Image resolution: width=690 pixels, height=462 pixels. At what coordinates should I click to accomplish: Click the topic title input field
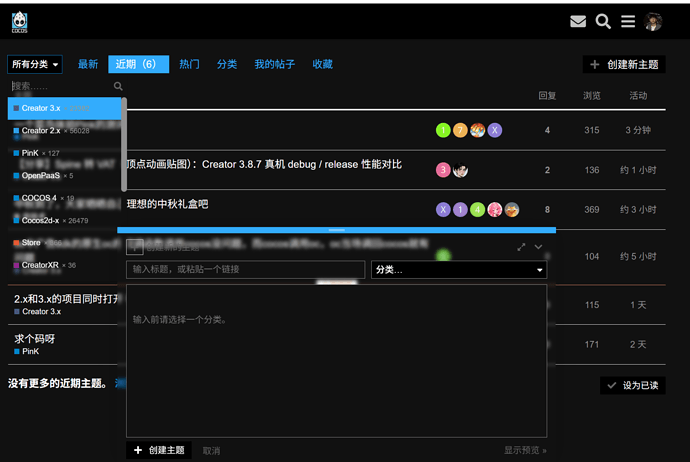click(x=246, y=270)
